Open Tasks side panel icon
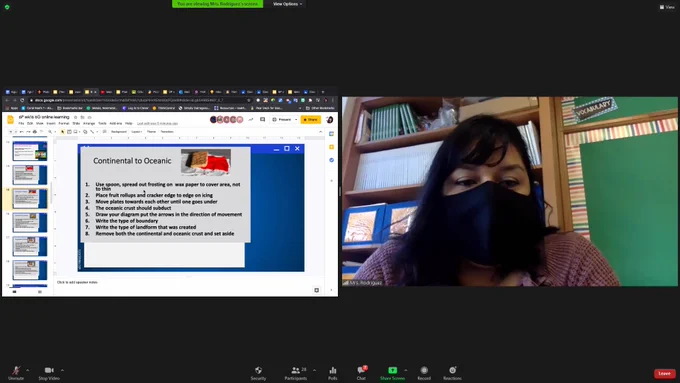Viewport: 680px width, 383px height. [331, 160]
